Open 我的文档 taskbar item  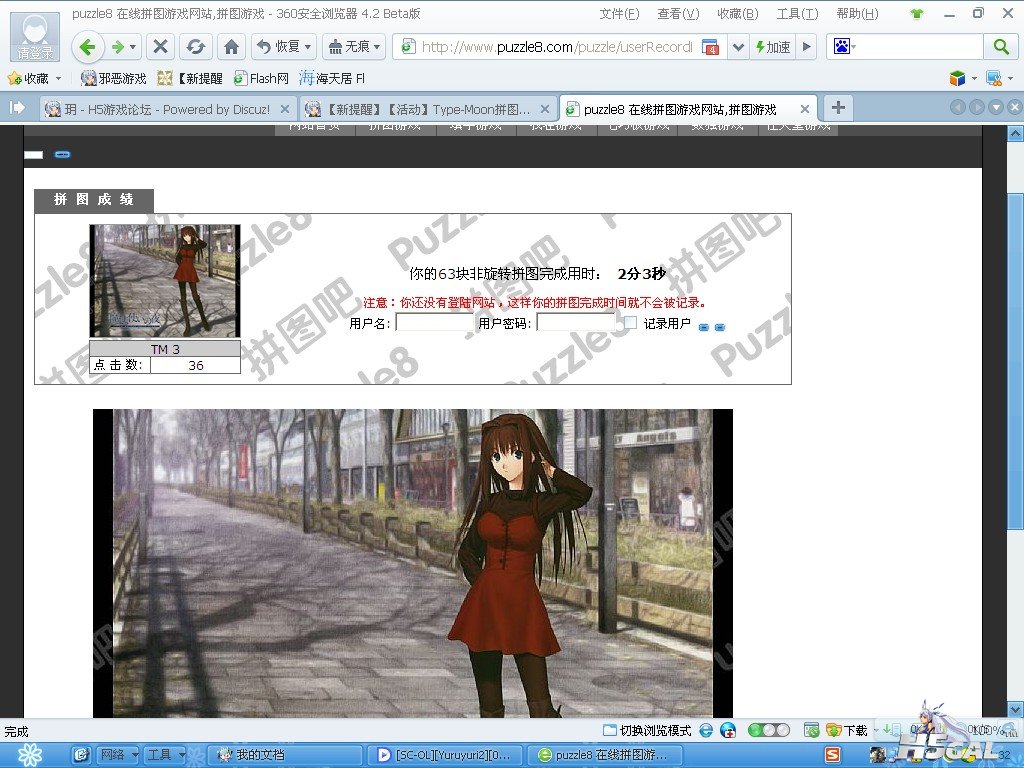pyautogui.click(x=285, y=755)
